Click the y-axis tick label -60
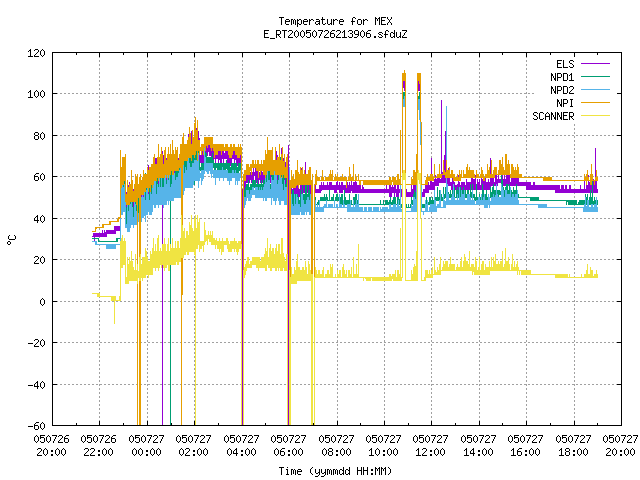 (37, 426)
